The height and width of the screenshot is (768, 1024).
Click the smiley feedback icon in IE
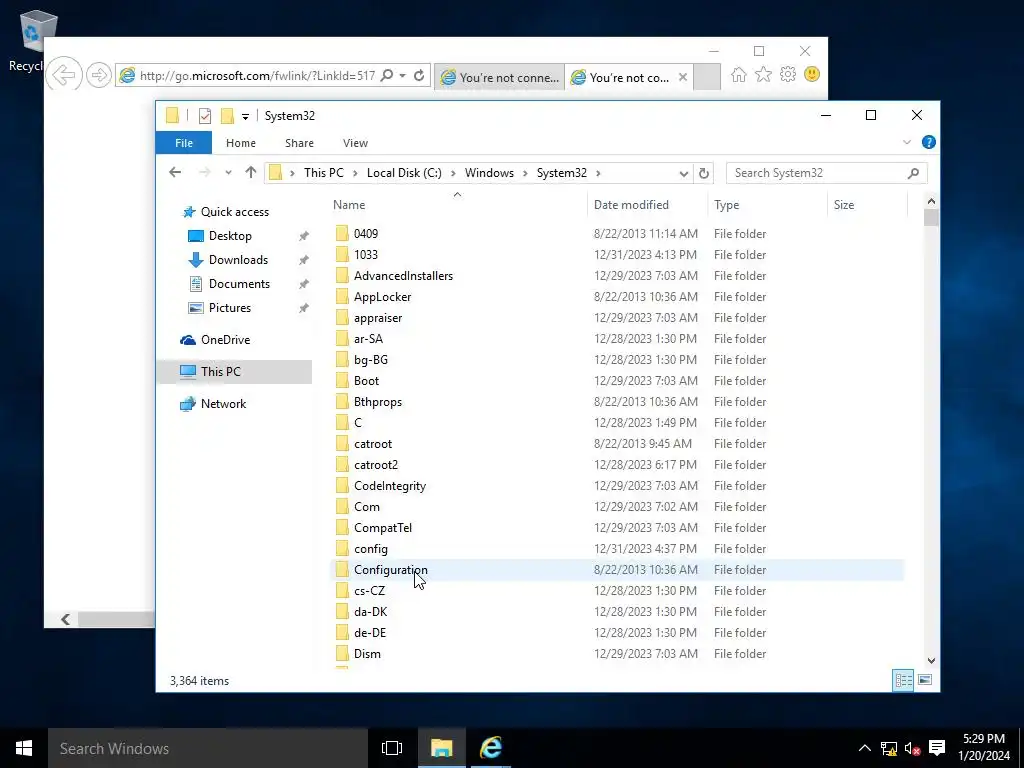tap(812, 74)
